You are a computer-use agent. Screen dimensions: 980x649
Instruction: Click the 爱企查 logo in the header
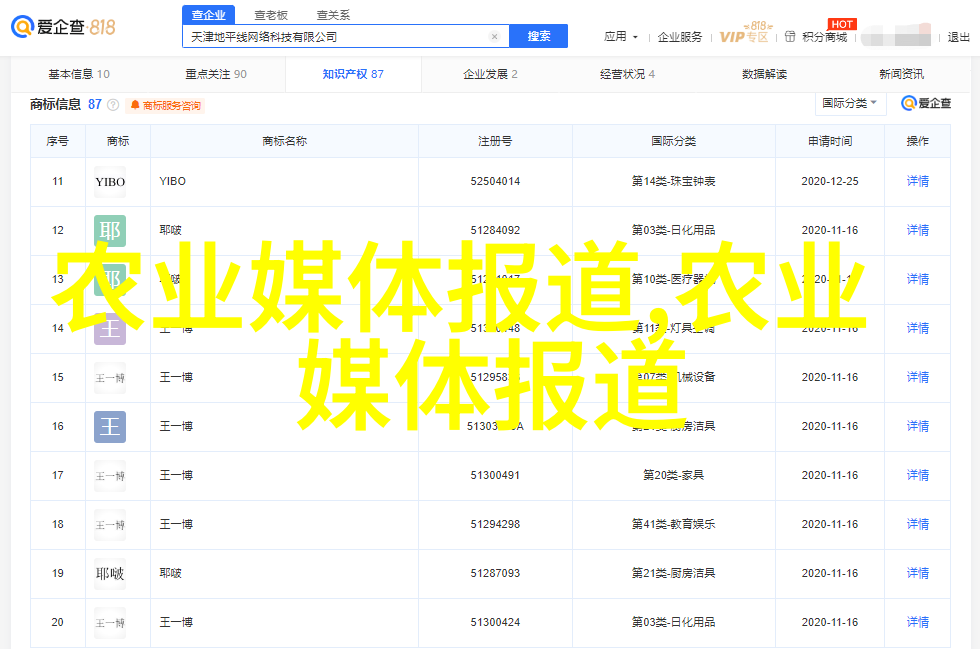point(63,27)
